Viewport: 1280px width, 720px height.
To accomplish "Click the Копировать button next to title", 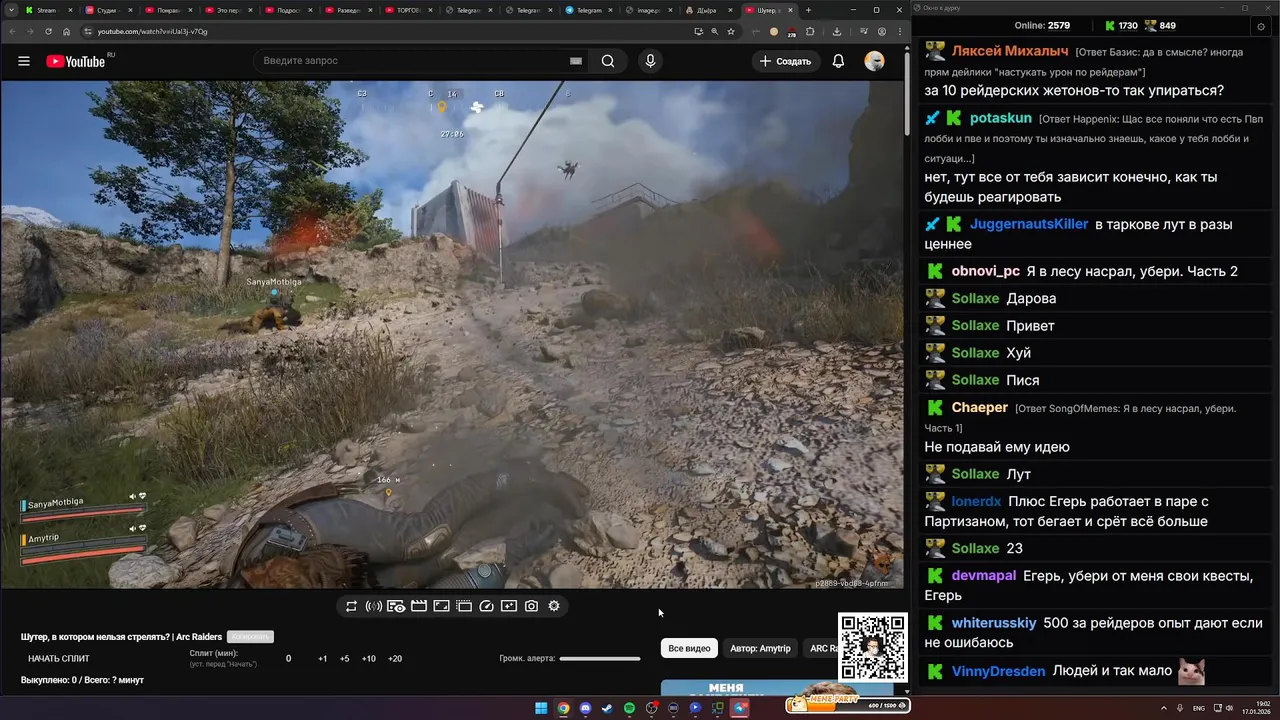I will (250, 637).
